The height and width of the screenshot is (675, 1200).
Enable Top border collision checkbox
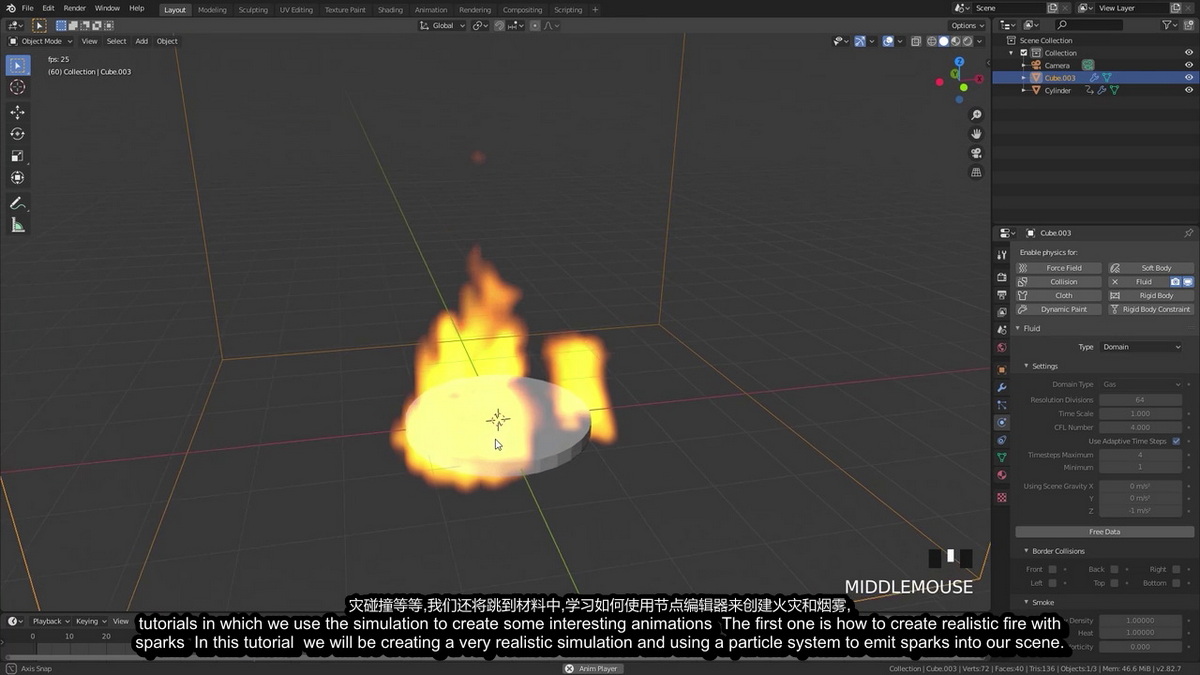(x=1114, y=583)
